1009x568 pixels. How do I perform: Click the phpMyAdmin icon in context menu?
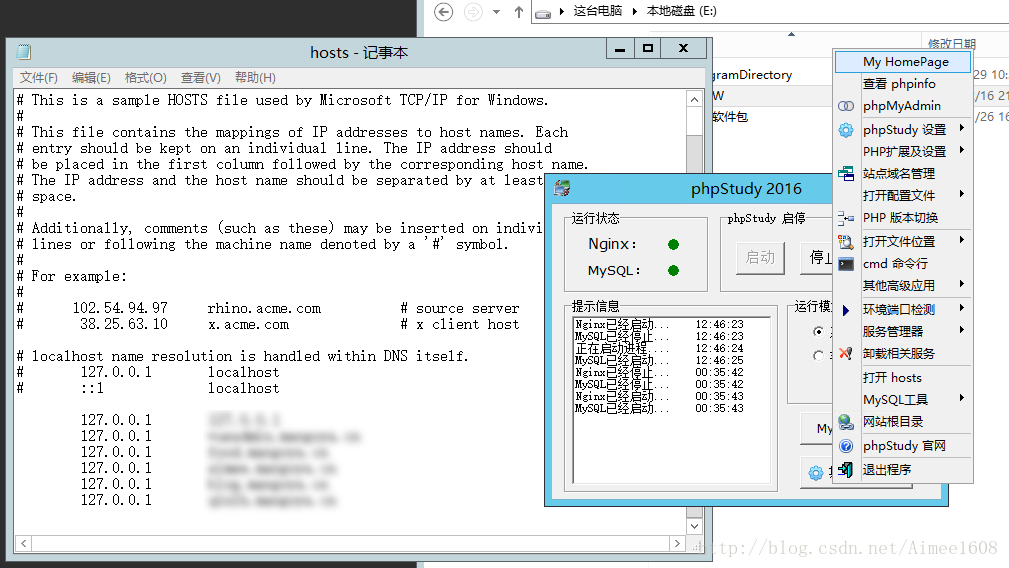pos(846,106)
